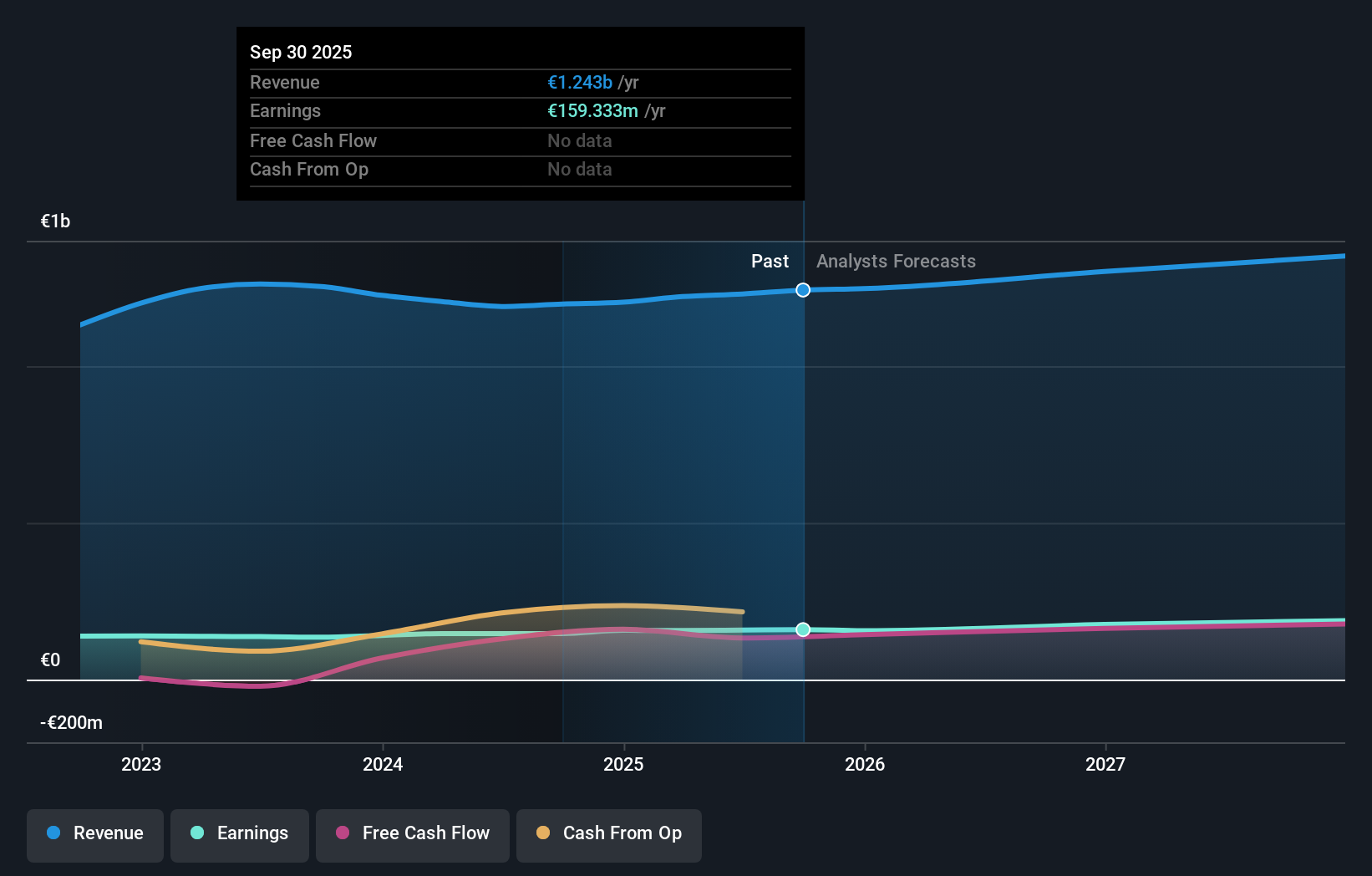
Task: Toggle the Revenue legend button
Action: pyautogui.click(x=95, y=835)
